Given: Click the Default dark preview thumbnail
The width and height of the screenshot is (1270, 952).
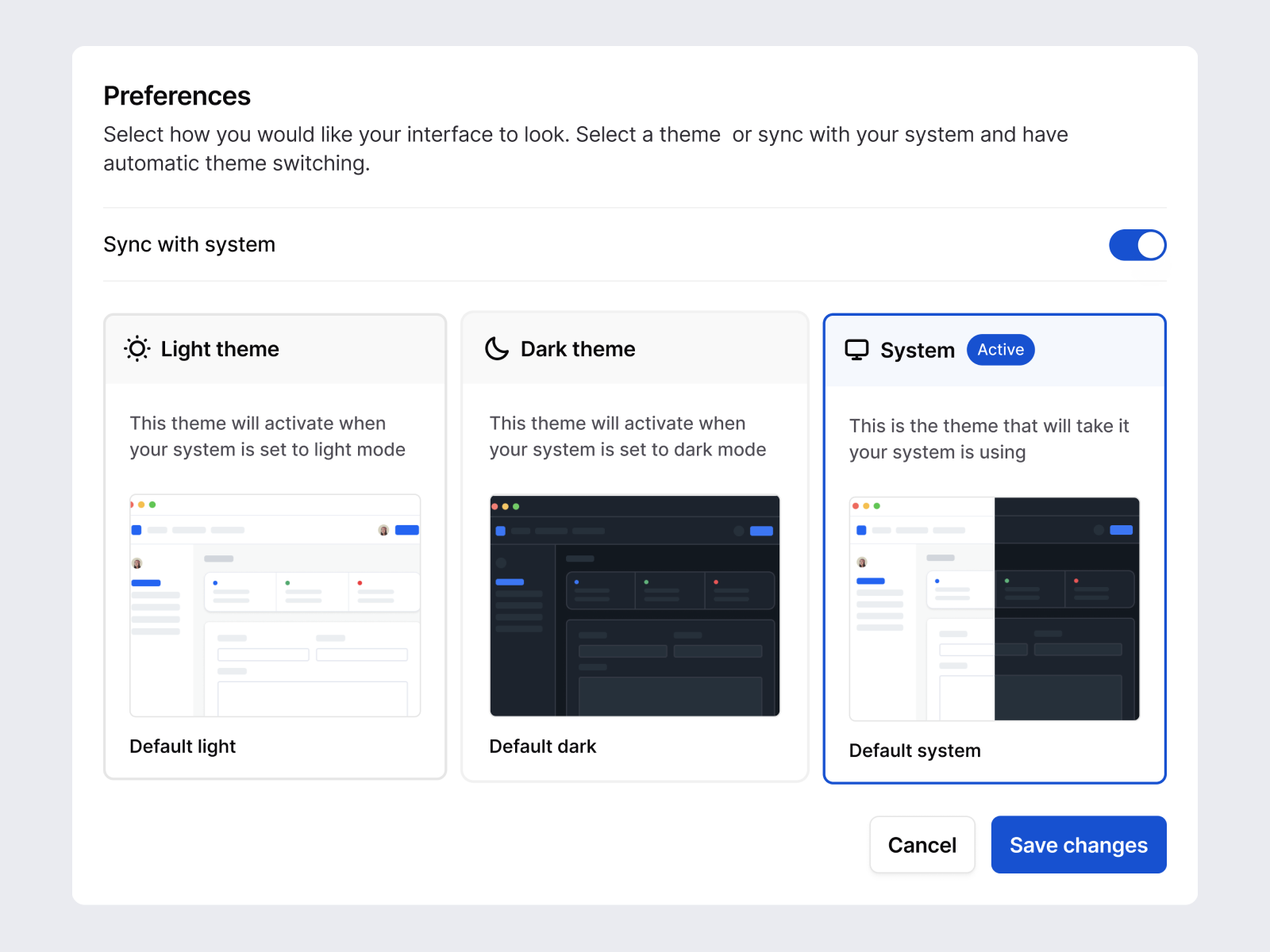Looking at the screenshot, I should pyautogui.click(x=635, y=607).
